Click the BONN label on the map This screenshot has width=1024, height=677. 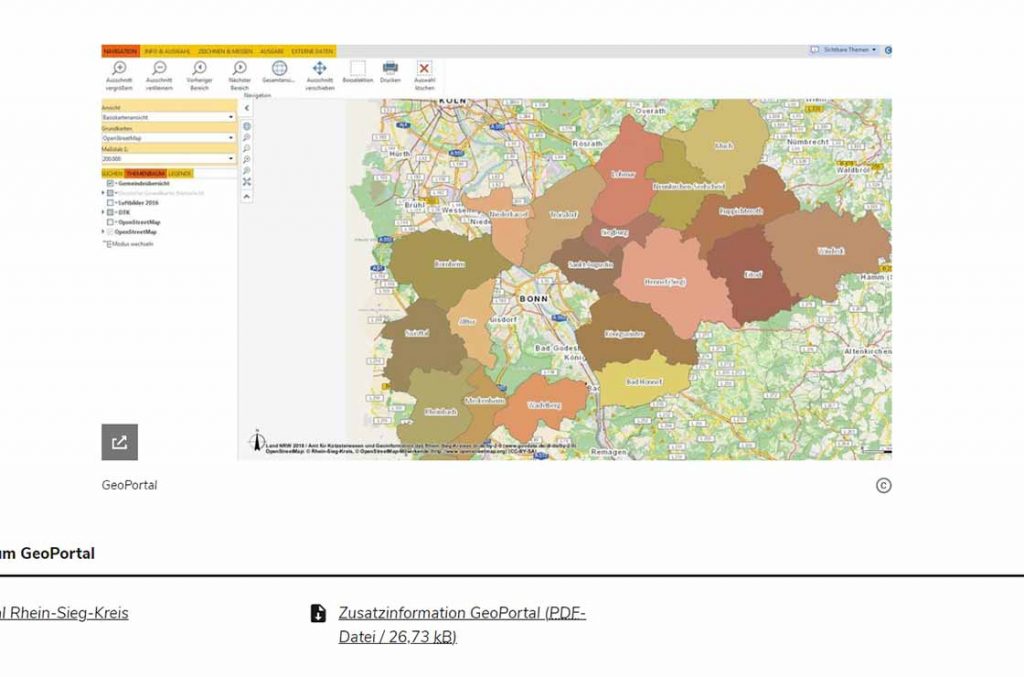[x=534, y=299]
